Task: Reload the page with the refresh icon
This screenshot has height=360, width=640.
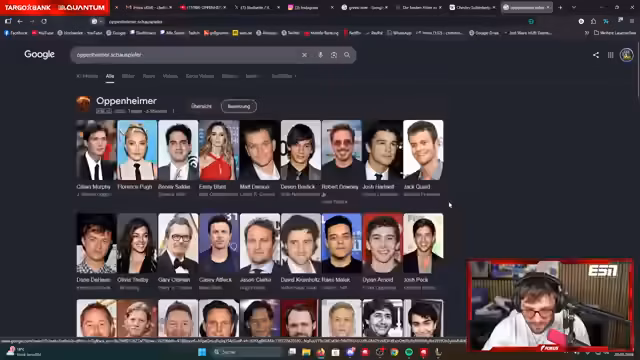Action: click(44, 21)
